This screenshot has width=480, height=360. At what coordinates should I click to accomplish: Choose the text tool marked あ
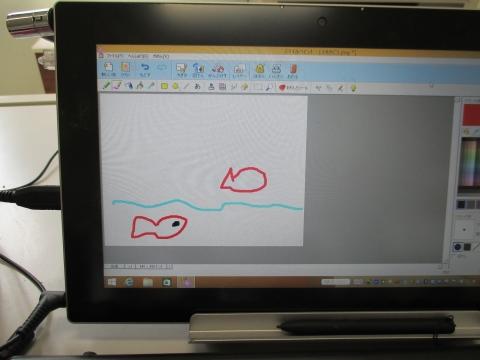pos(197,87)
